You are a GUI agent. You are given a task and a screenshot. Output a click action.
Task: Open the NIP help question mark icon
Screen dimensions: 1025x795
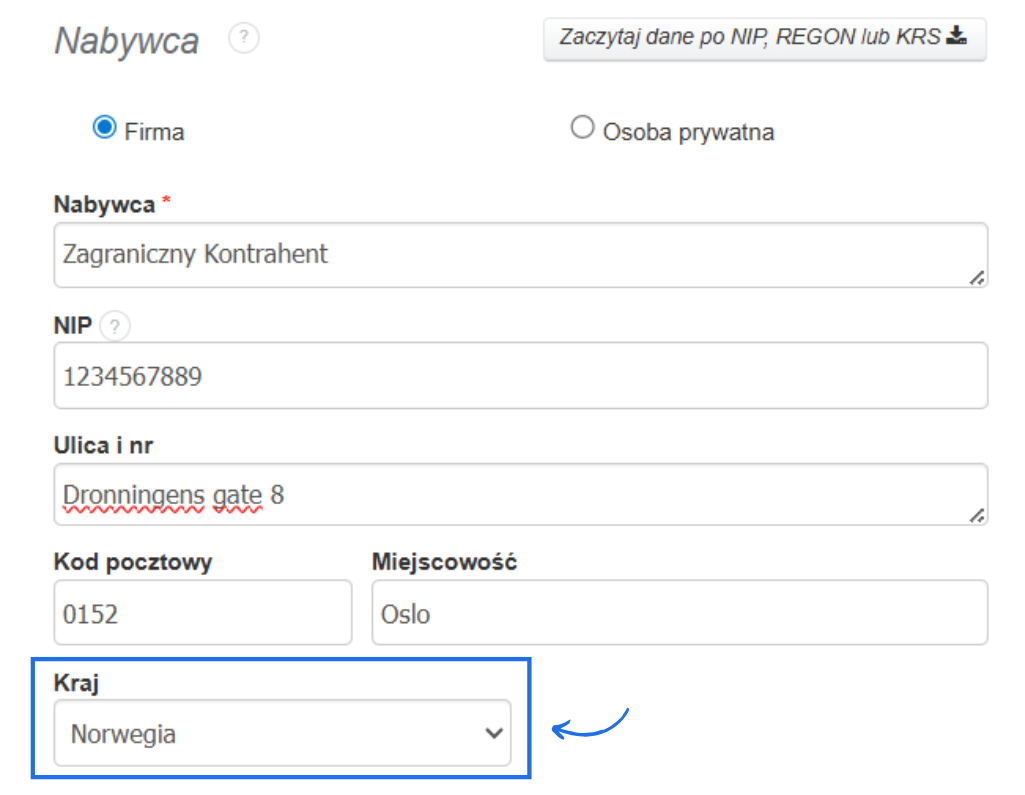[x=114, y=326]
